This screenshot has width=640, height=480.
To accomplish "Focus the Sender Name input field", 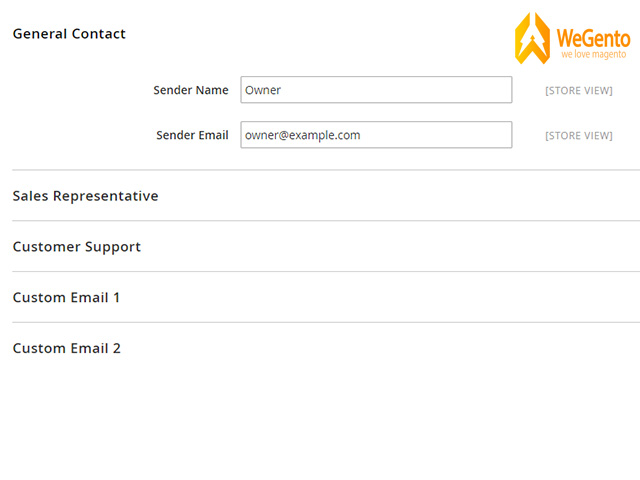I will 376,90.
